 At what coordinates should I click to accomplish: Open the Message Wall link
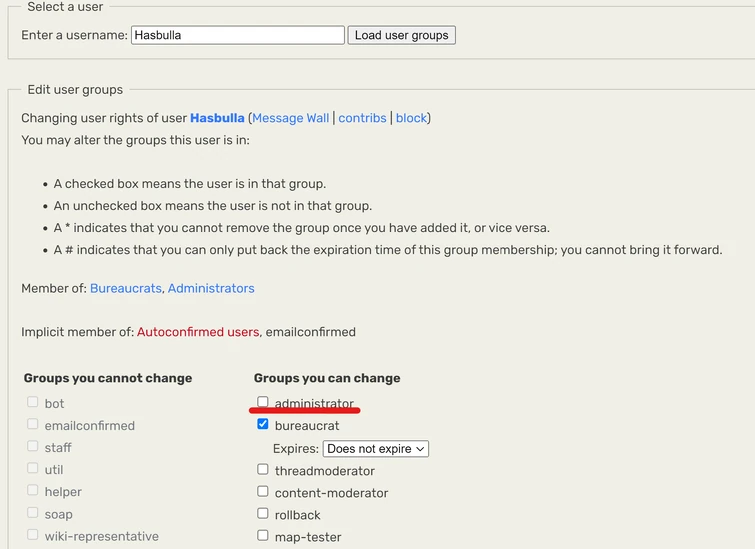291,118
